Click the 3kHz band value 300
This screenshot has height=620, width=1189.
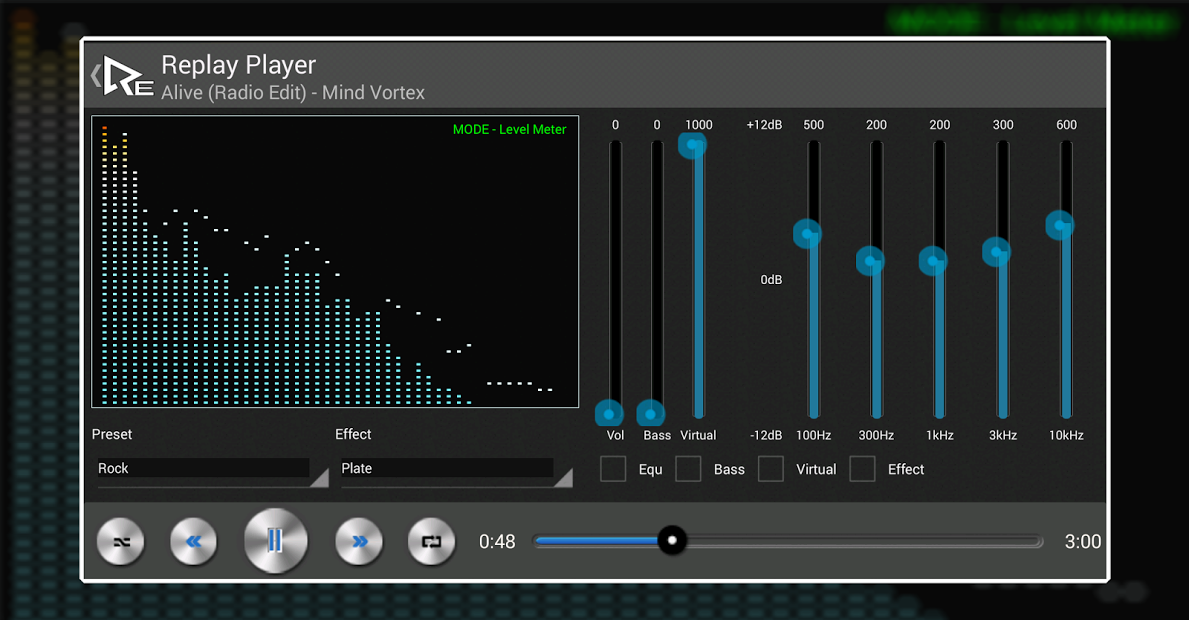pyautogui.click(x=1003, y=125)
